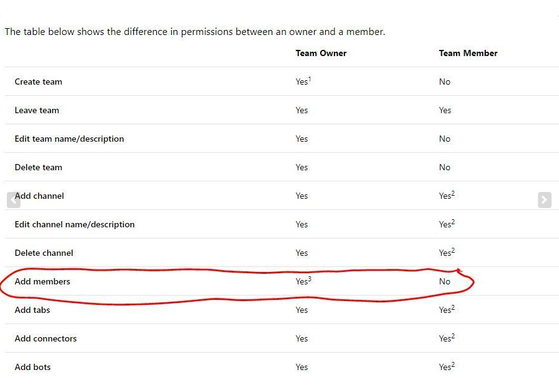Click the Yes footnote 1 for Create team
559x387 pixels.
303,81
